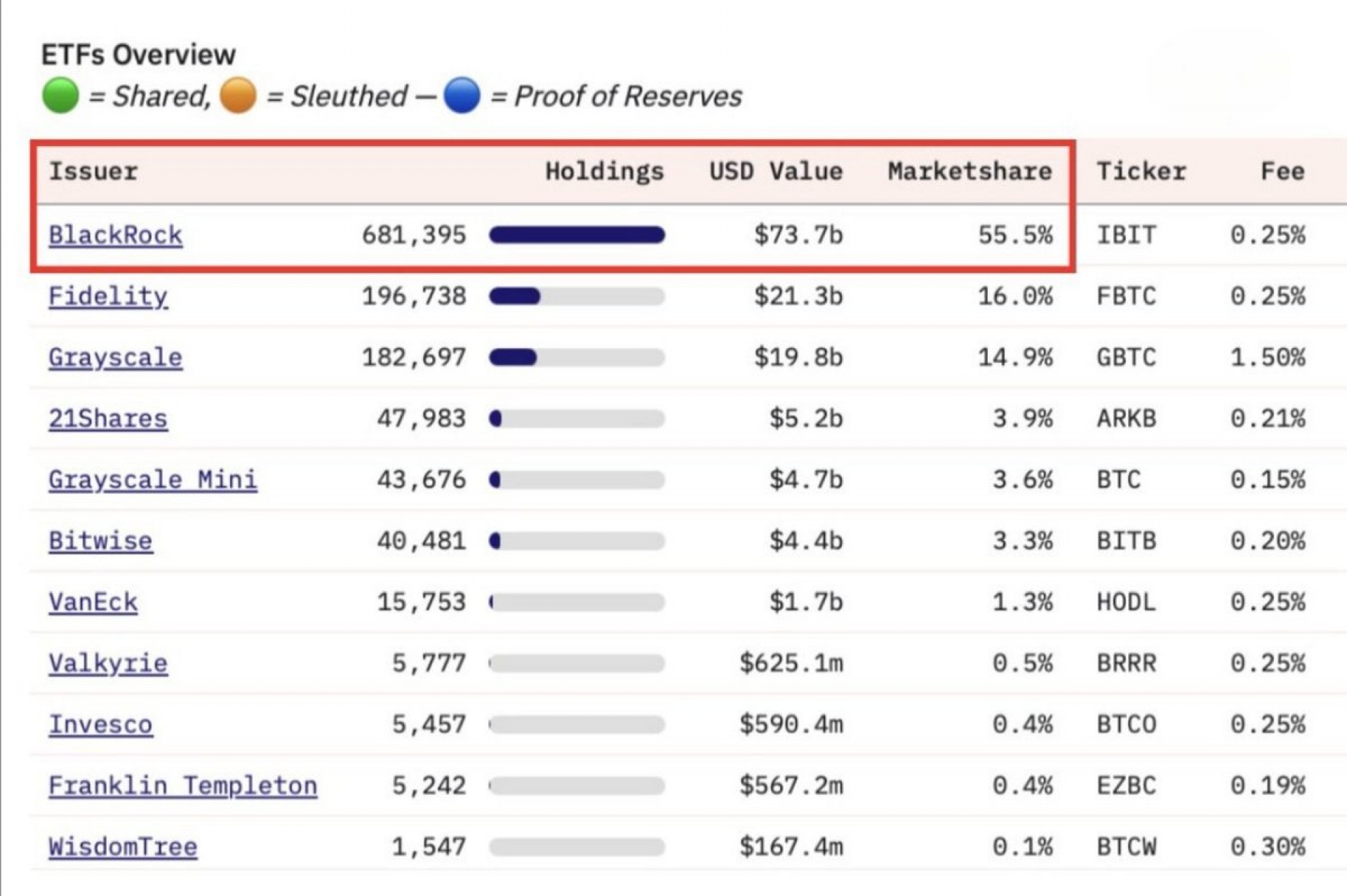This screenshot has width=1347, height=896.
Task: Open the Invesco issuer link
Action: [100, 724]
